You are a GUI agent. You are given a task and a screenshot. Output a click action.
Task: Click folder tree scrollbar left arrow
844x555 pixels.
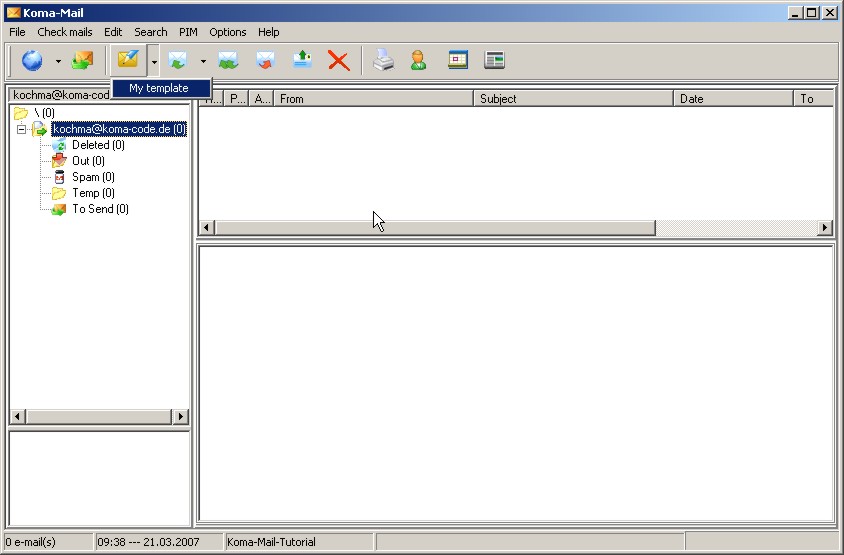coord(18,417)
